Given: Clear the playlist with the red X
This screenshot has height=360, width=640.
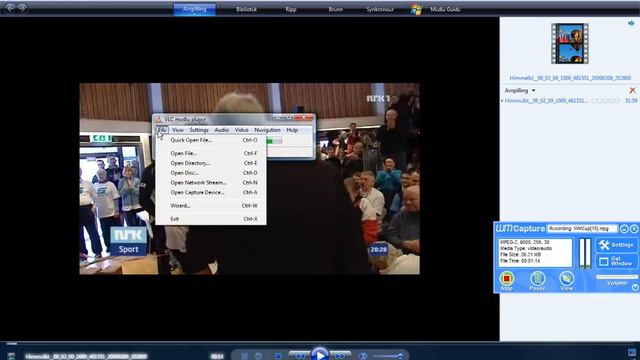Looking at the screenshot, I should 632,90.
